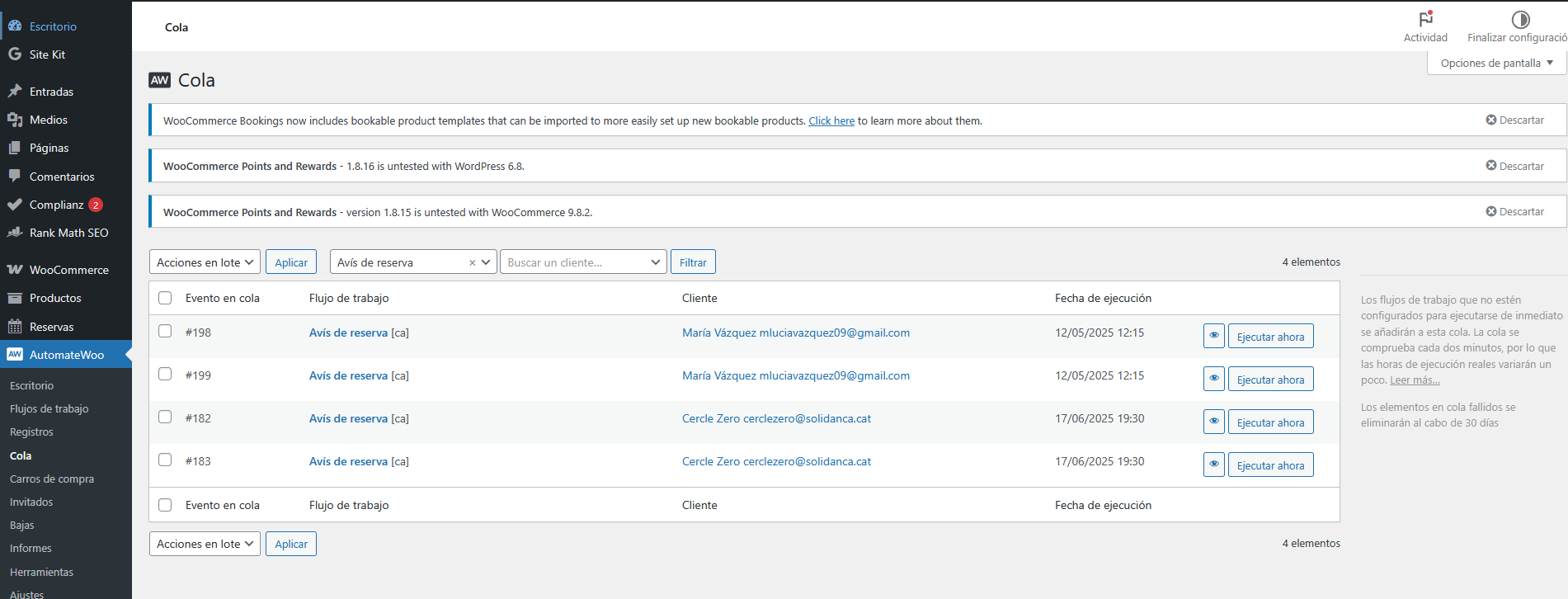Run event #182 with Ejecutar ahora

[1270, 422]
